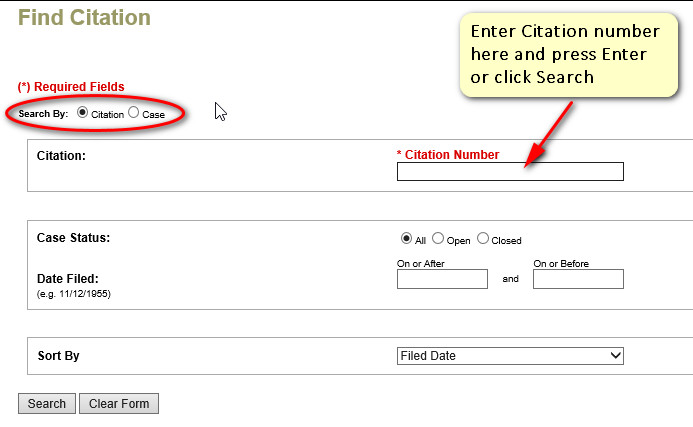Click the yellow instruction callout note
The image size is (693, 427).
[x=568, y=54]
